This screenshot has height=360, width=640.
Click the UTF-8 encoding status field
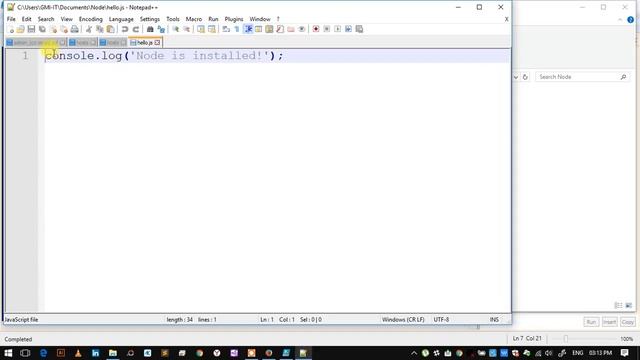point(441,320)
